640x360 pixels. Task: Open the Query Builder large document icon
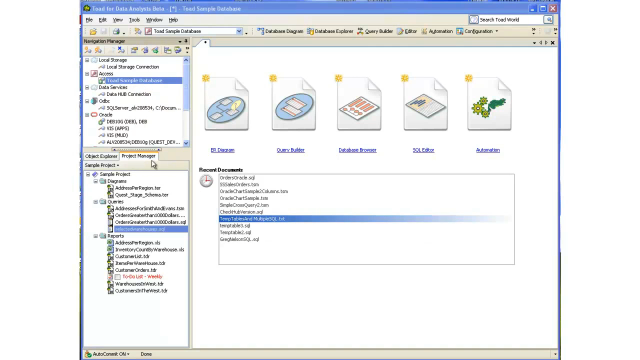pos(293,104)
